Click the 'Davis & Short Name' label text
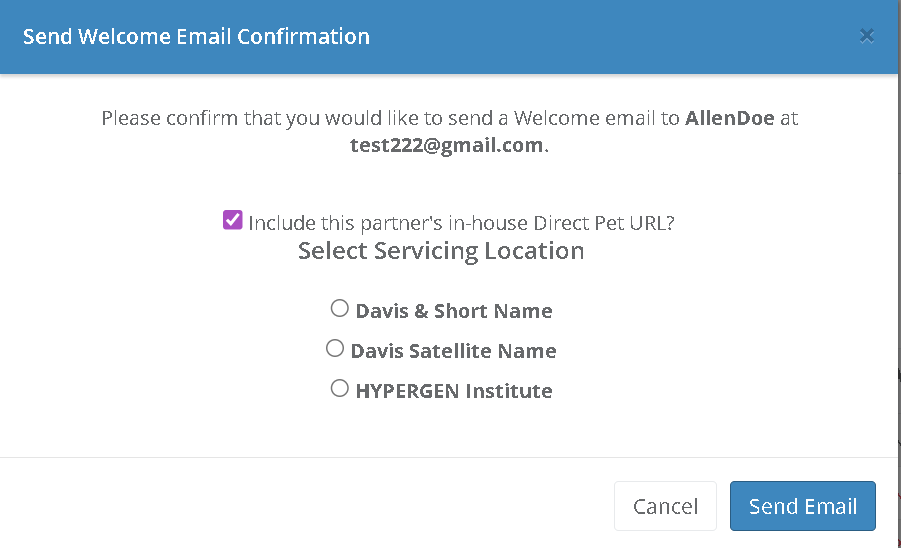The image size is (901, 548). [454, 311]
